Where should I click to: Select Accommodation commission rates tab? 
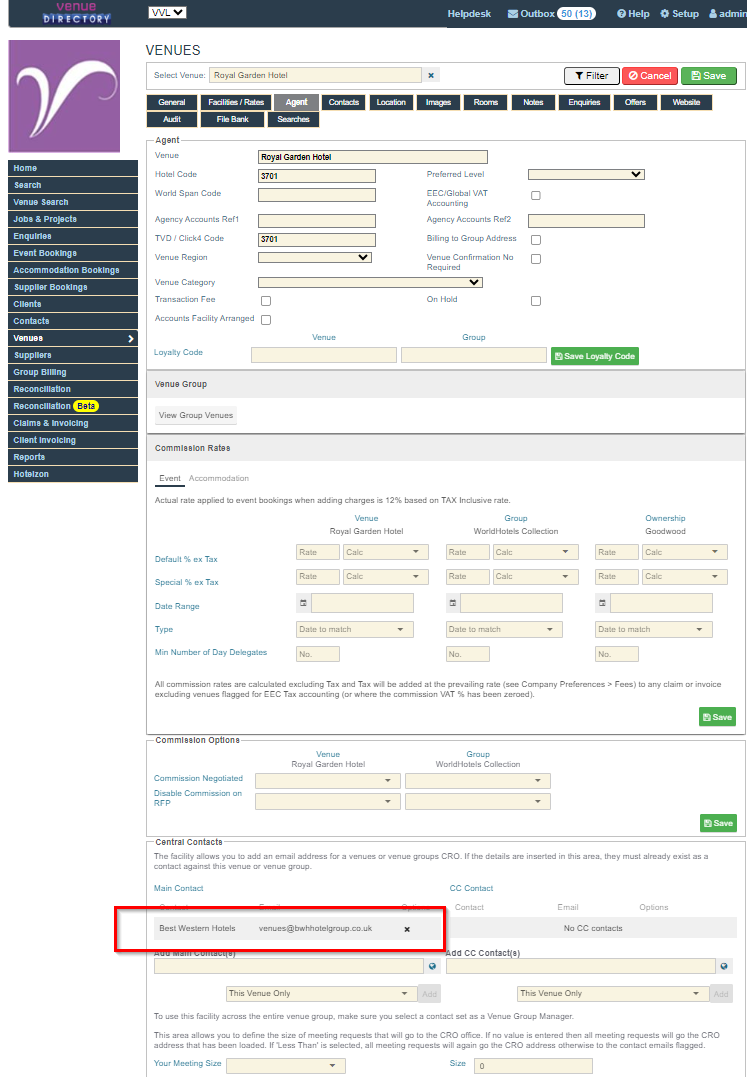(x=219, y=478)
